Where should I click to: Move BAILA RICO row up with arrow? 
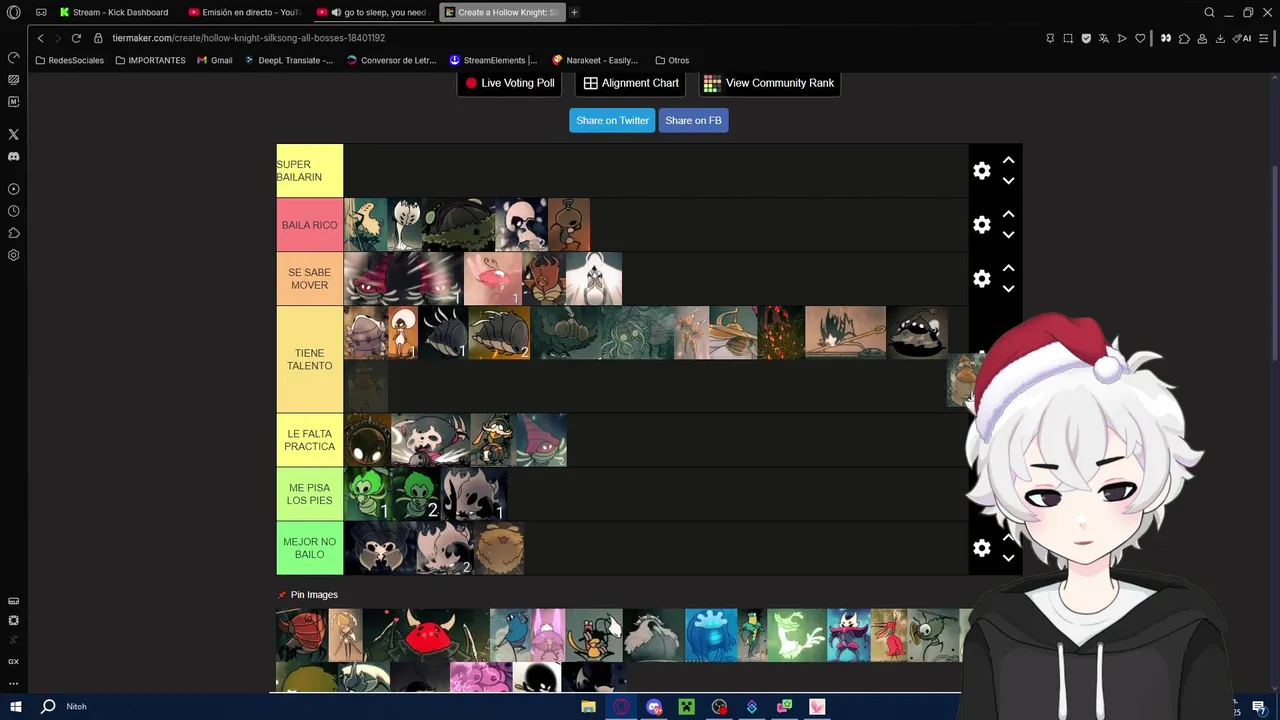(x=1008, y=214)
